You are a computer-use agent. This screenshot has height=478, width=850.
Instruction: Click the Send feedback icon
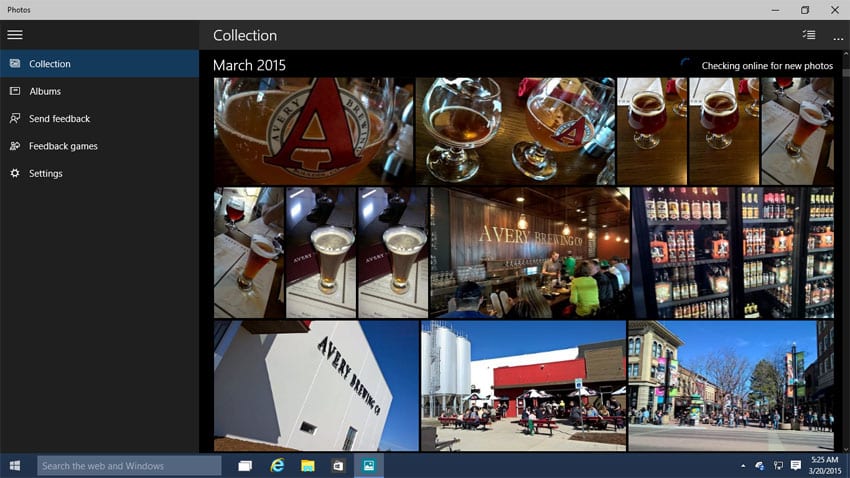[x=15, y=119]
